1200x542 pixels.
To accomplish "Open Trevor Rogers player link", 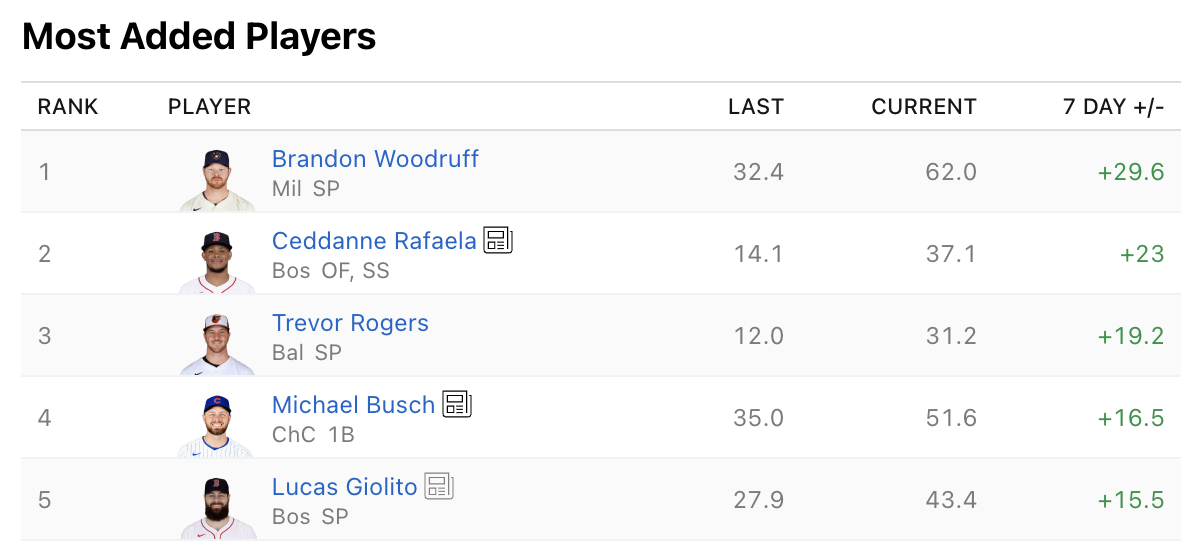I will coord(350,323).
